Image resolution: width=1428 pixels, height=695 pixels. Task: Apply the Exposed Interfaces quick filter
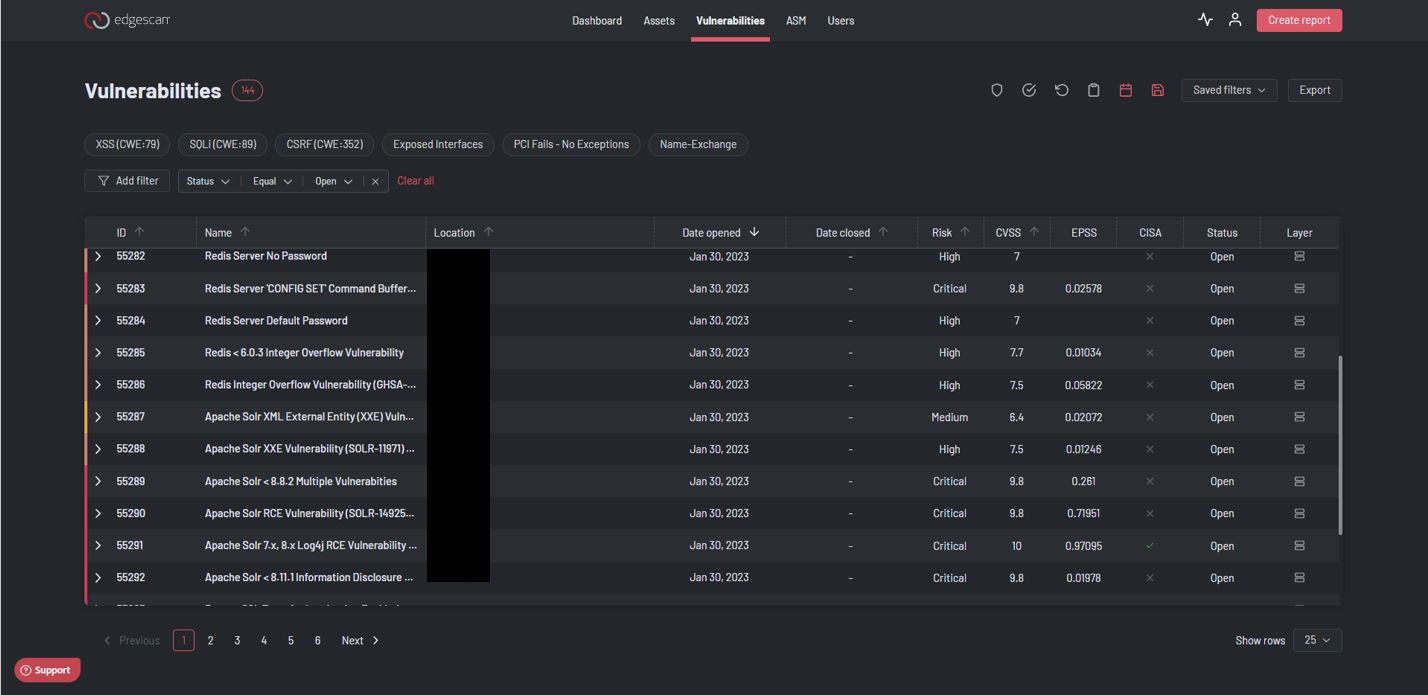click(438, 144)
